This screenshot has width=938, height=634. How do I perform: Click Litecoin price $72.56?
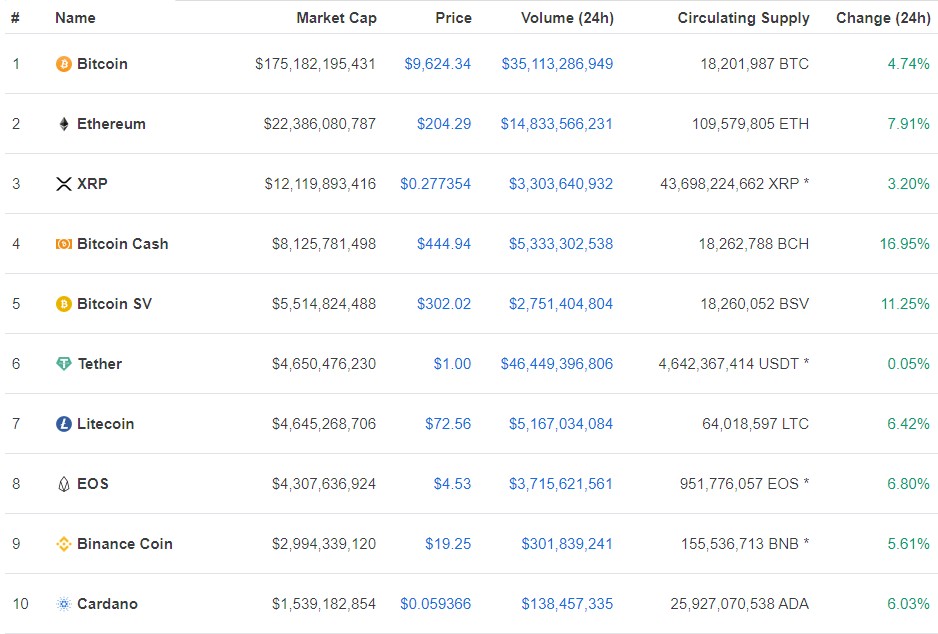(448, 424)
